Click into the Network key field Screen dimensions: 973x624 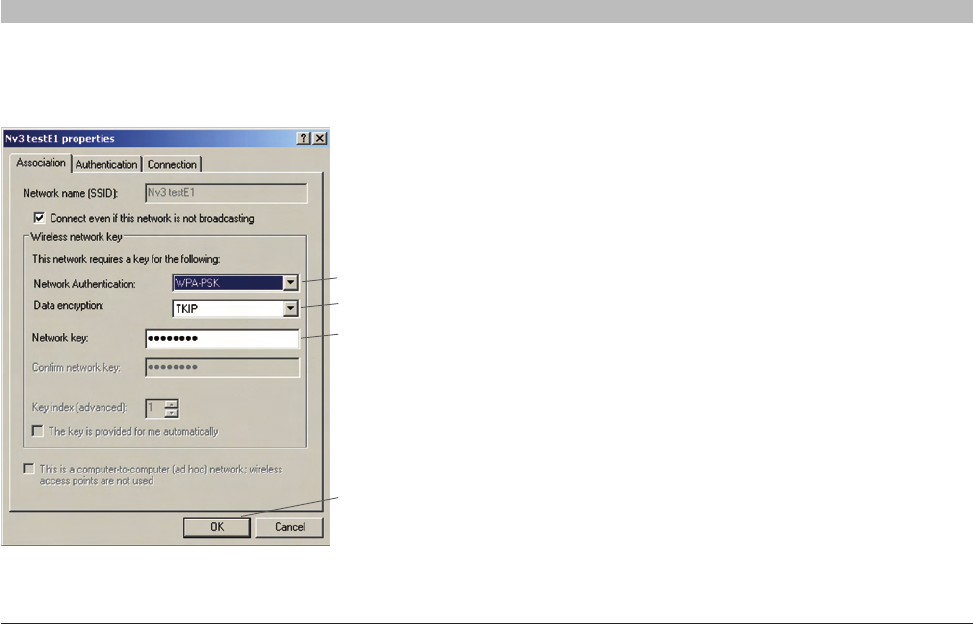click(x=222, y=339)
